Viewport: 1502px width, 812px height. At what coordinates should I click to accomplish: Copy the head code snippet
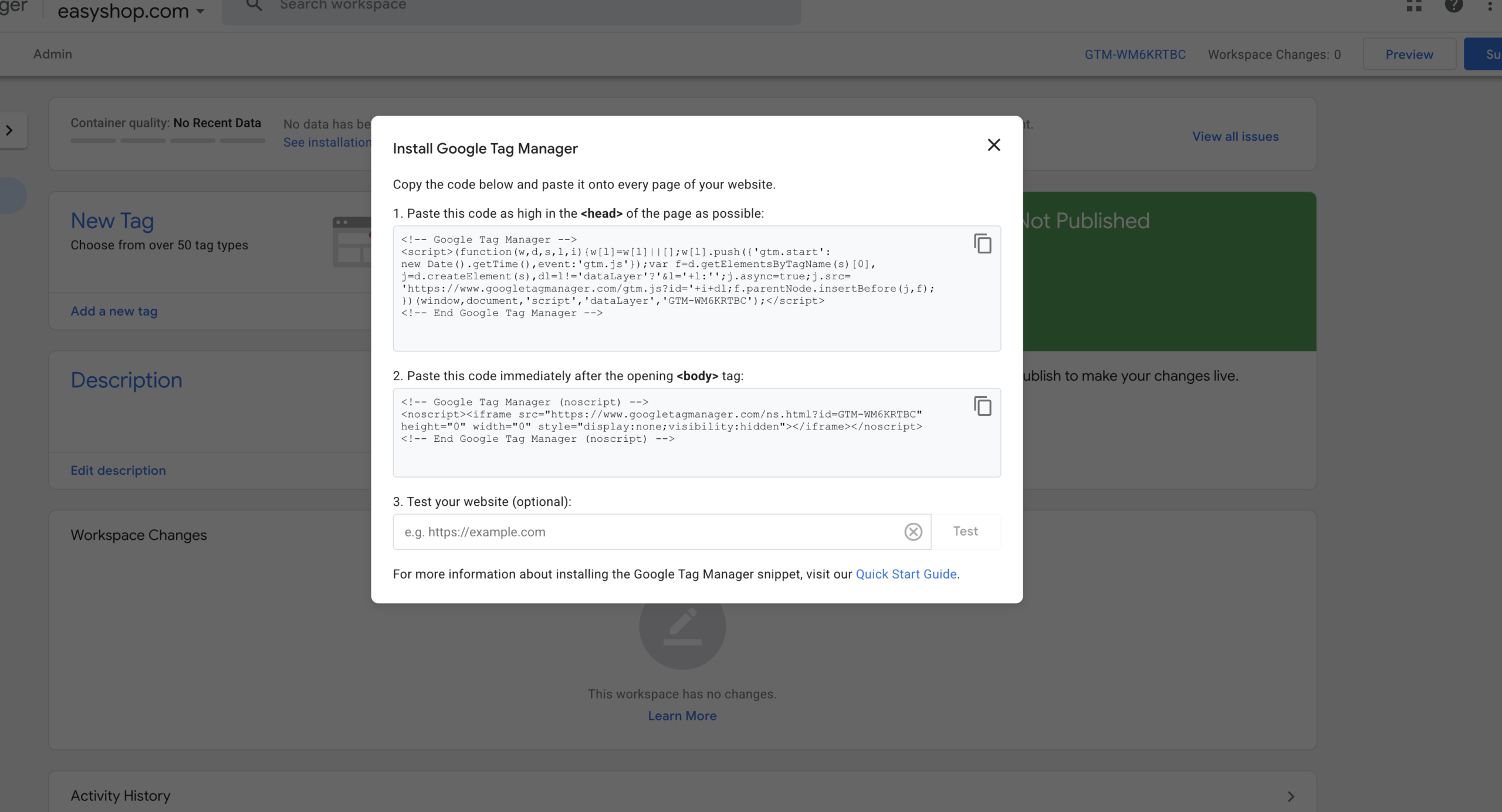pos(983,243)
